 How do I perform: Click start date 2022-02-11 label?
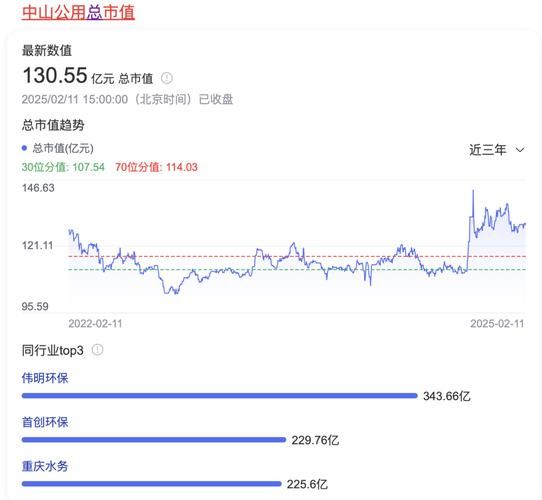tap(95, 324)
